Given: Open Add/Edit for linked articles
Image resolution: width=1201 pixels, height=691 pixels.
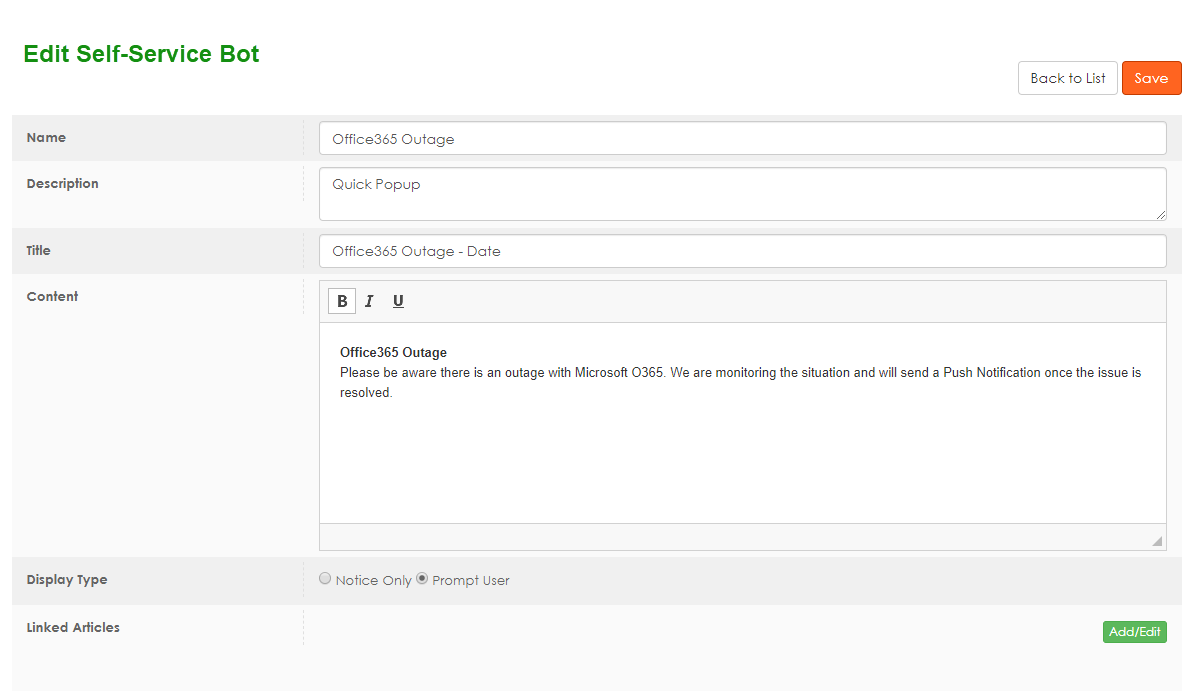Looking at the screenshot, I should [x=1134, y=632].
